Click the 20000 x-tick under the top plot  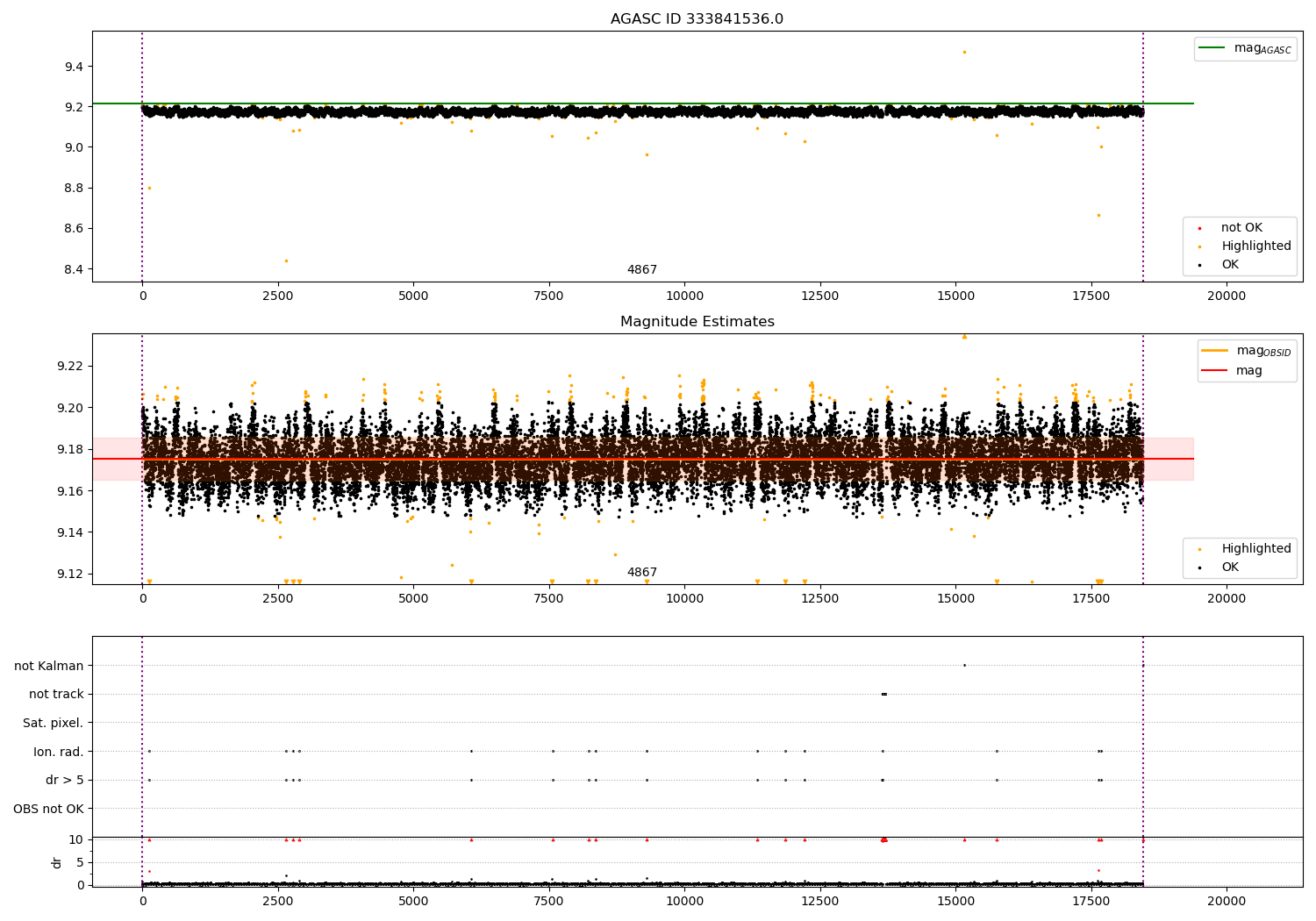tap(1227, 296)
